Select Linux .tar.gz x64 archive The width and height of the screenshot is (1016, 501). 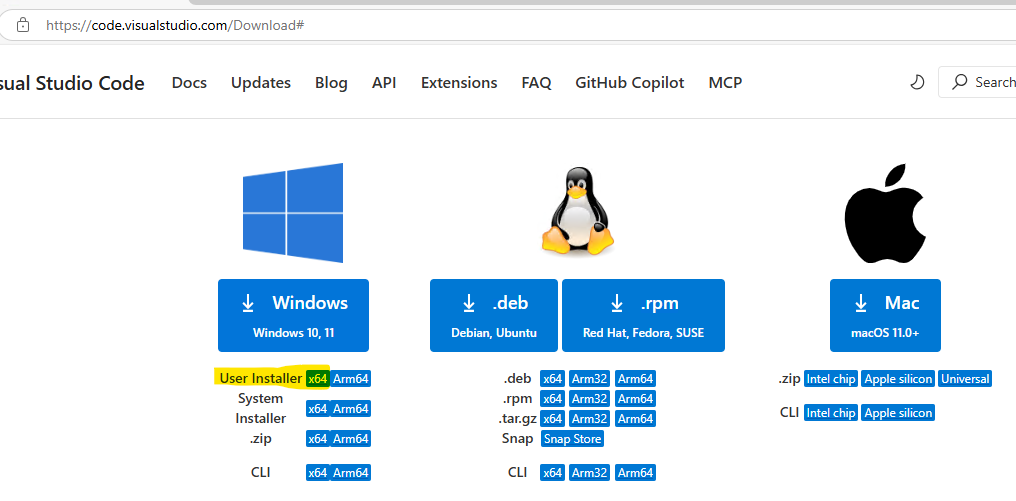coord(553,419)
